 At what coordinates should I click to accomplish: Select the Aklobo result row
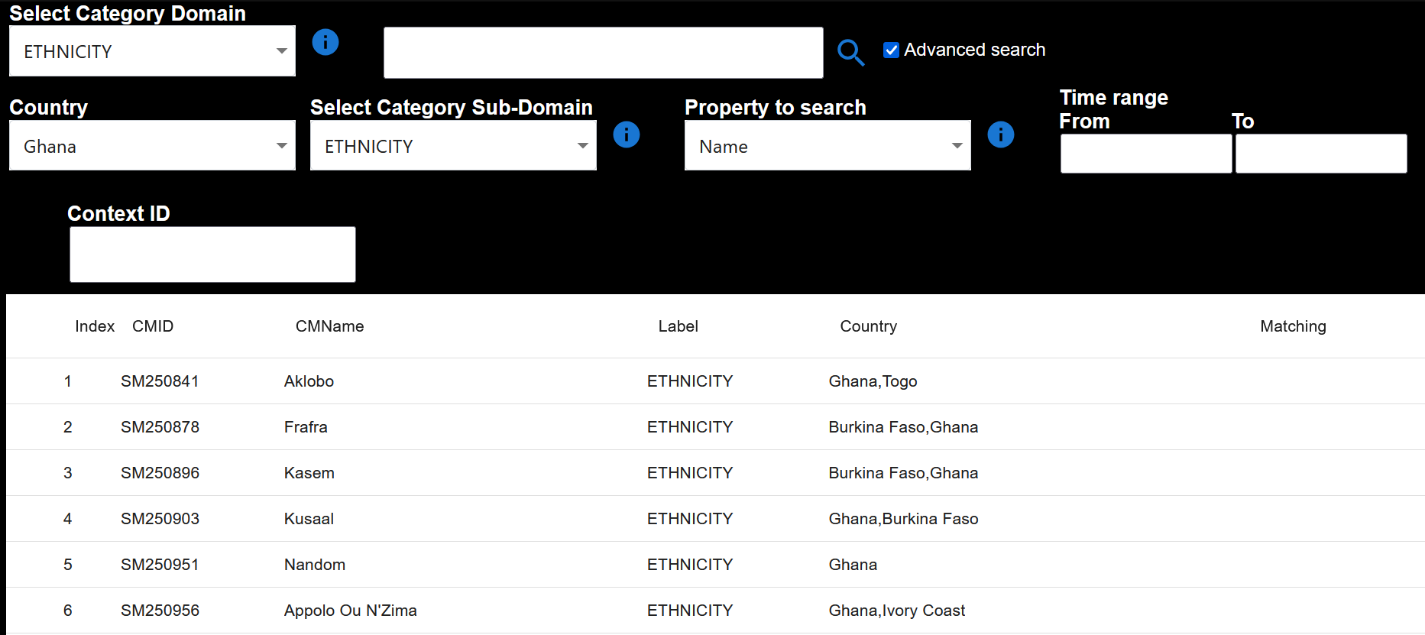click(309, 381)
